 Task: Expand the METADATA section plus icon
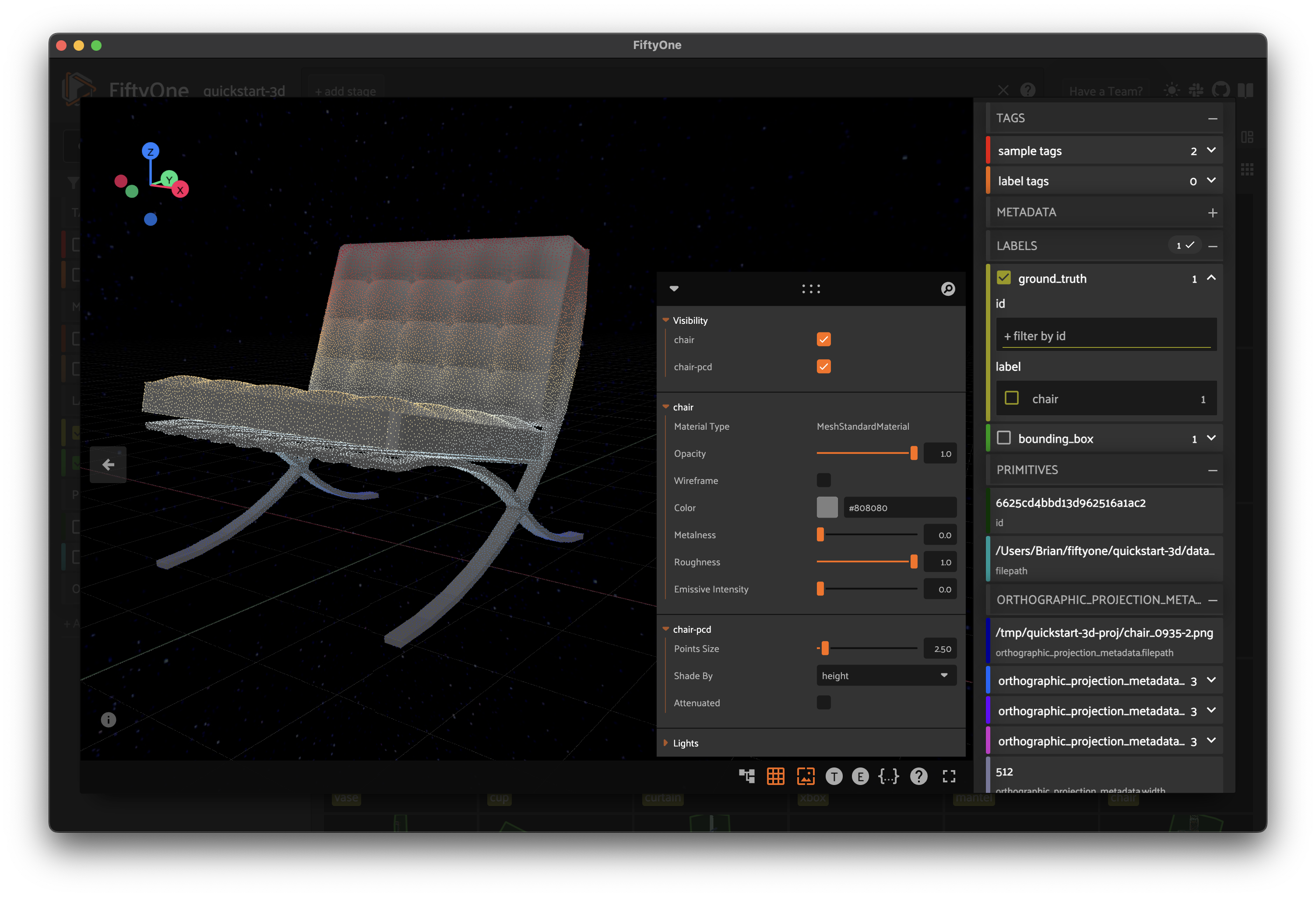pyautogui.click(x=1212, y=213)
